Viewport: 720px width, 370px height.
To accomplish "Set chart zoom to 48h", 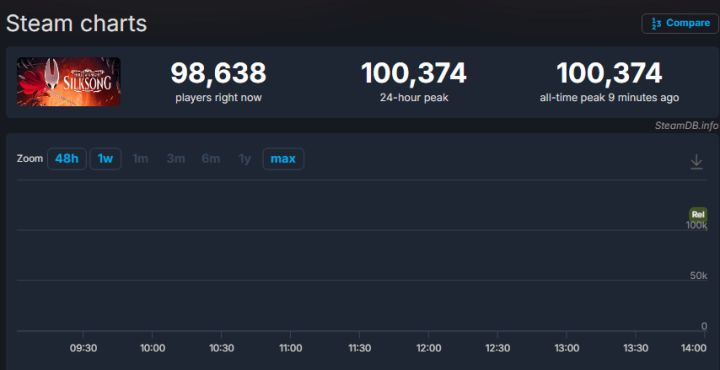I will [67, 159].
